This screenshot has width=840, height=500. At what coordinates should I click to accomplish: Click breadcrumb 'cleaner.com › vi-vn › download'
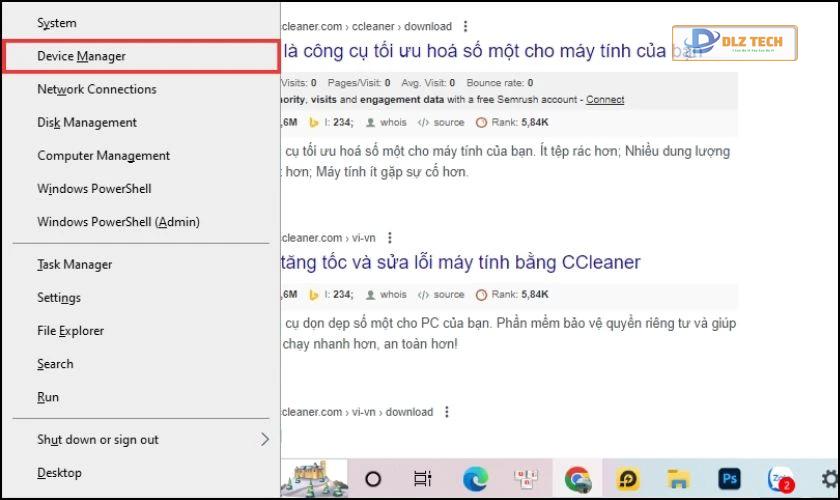point(357,412)
